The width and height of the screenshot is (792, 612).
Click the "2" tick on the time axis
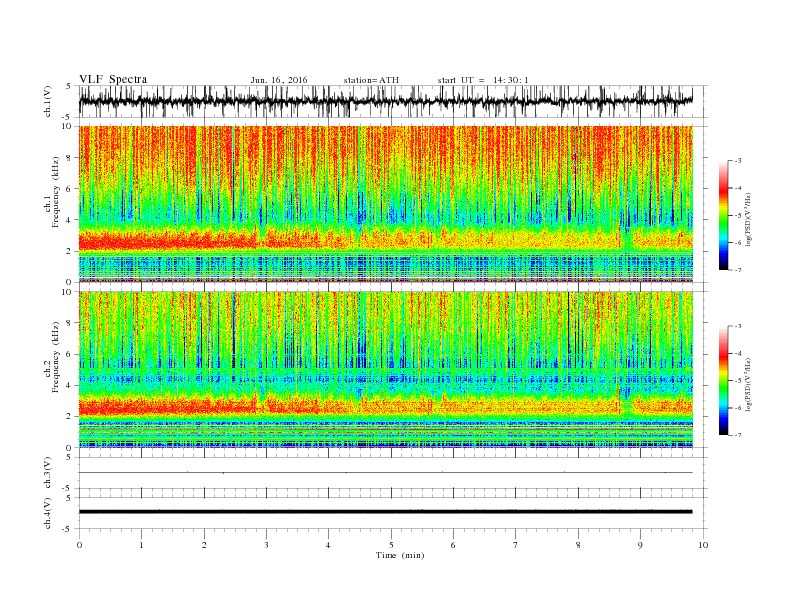pos(204,545)
